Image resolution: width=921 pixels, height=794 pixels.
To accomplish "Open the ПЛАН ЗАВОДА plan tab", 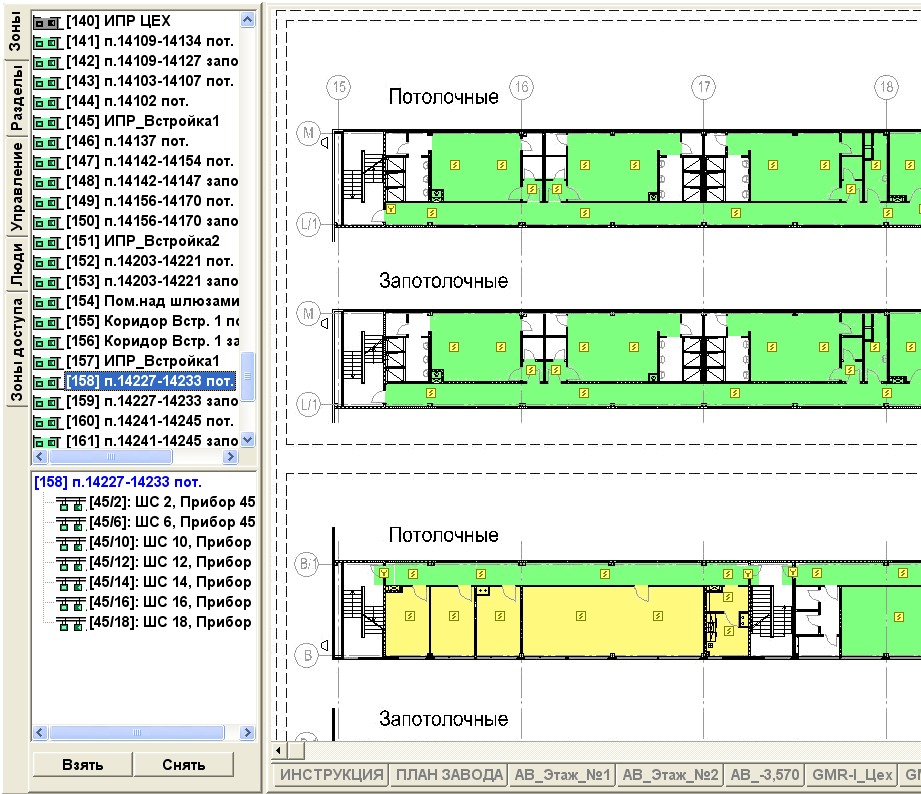I will pos(448,775).
